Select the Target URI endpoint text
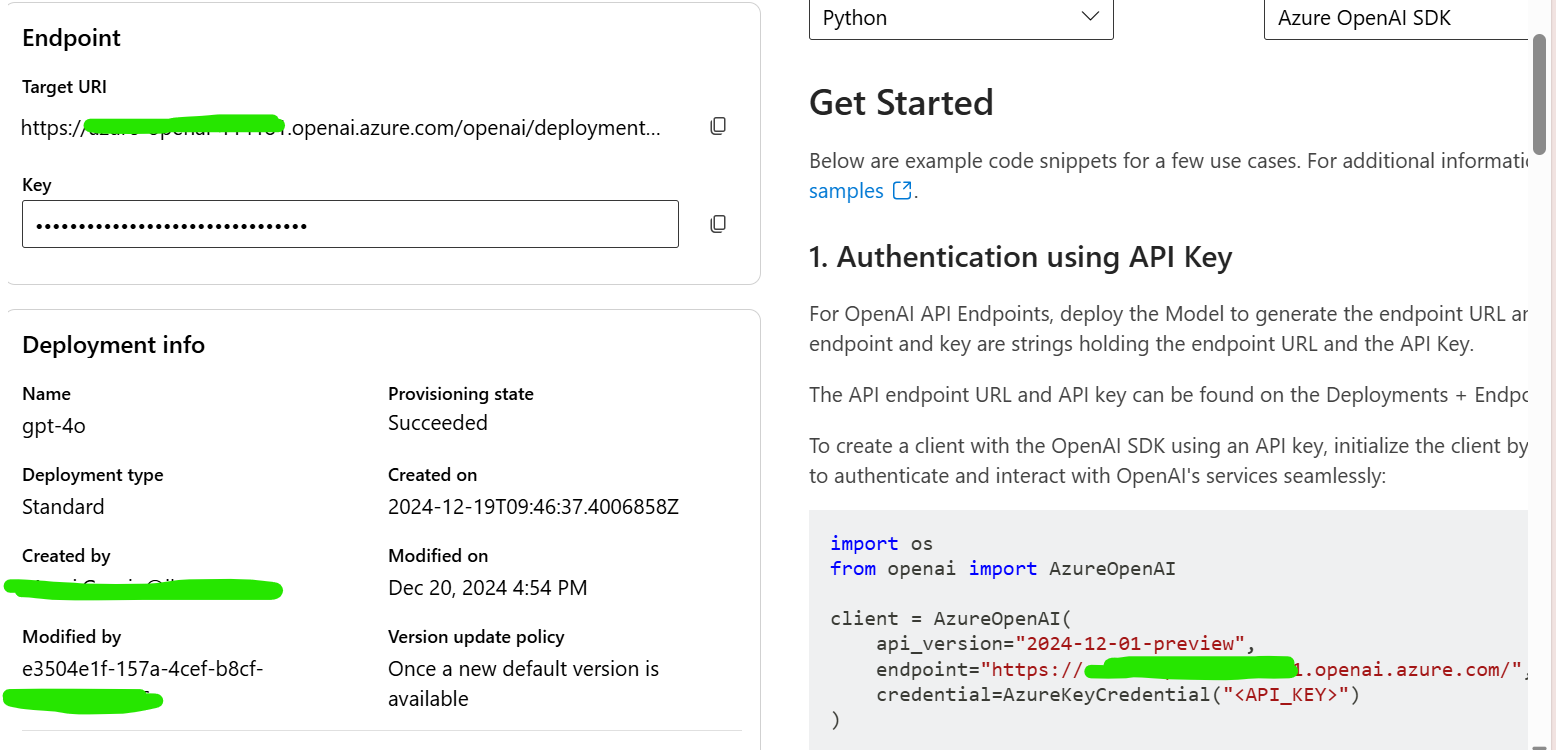1556x750 pixels. pos(341,128)
